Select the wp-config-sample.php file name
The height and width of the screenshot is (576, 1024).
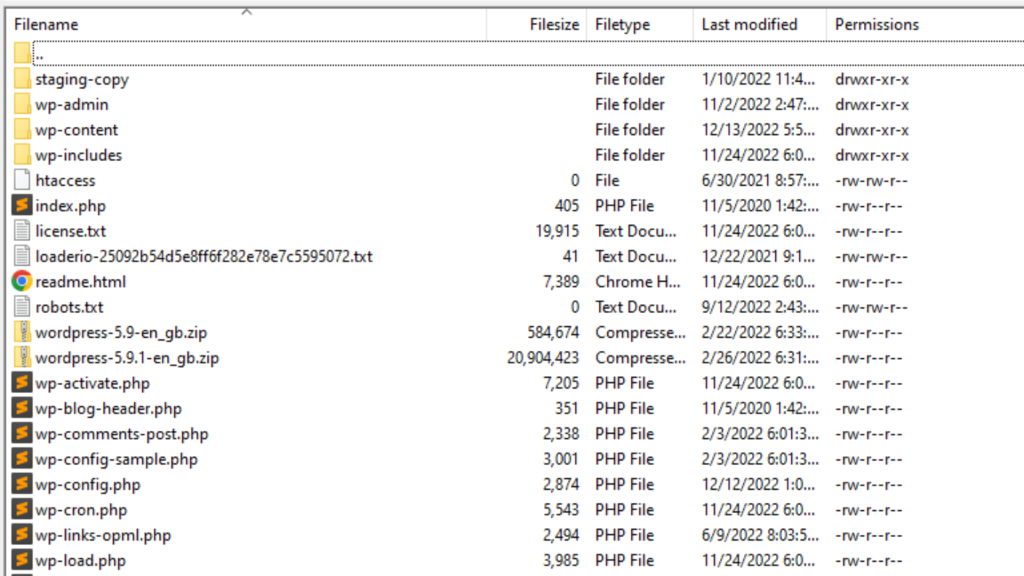click(x=116, y=460)
